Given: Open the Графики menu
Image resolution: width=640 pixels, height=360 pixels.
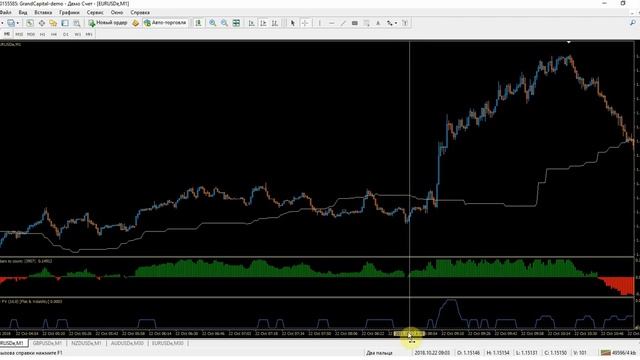Looking at the screenshot, I should click(x=69, y=13).
